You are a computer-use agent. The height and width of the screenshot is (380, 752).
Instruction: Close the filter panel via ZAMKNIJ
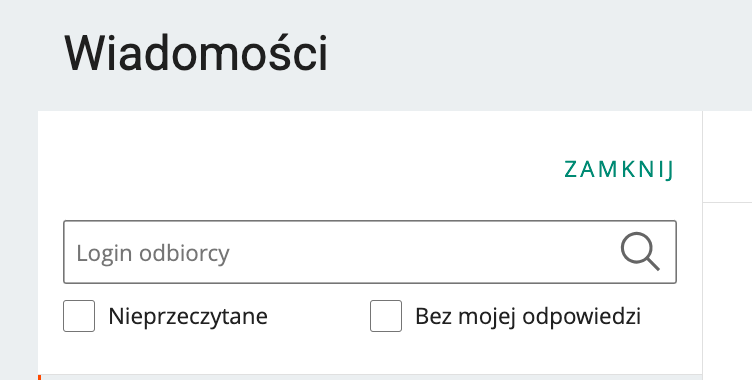click(619, 169)
